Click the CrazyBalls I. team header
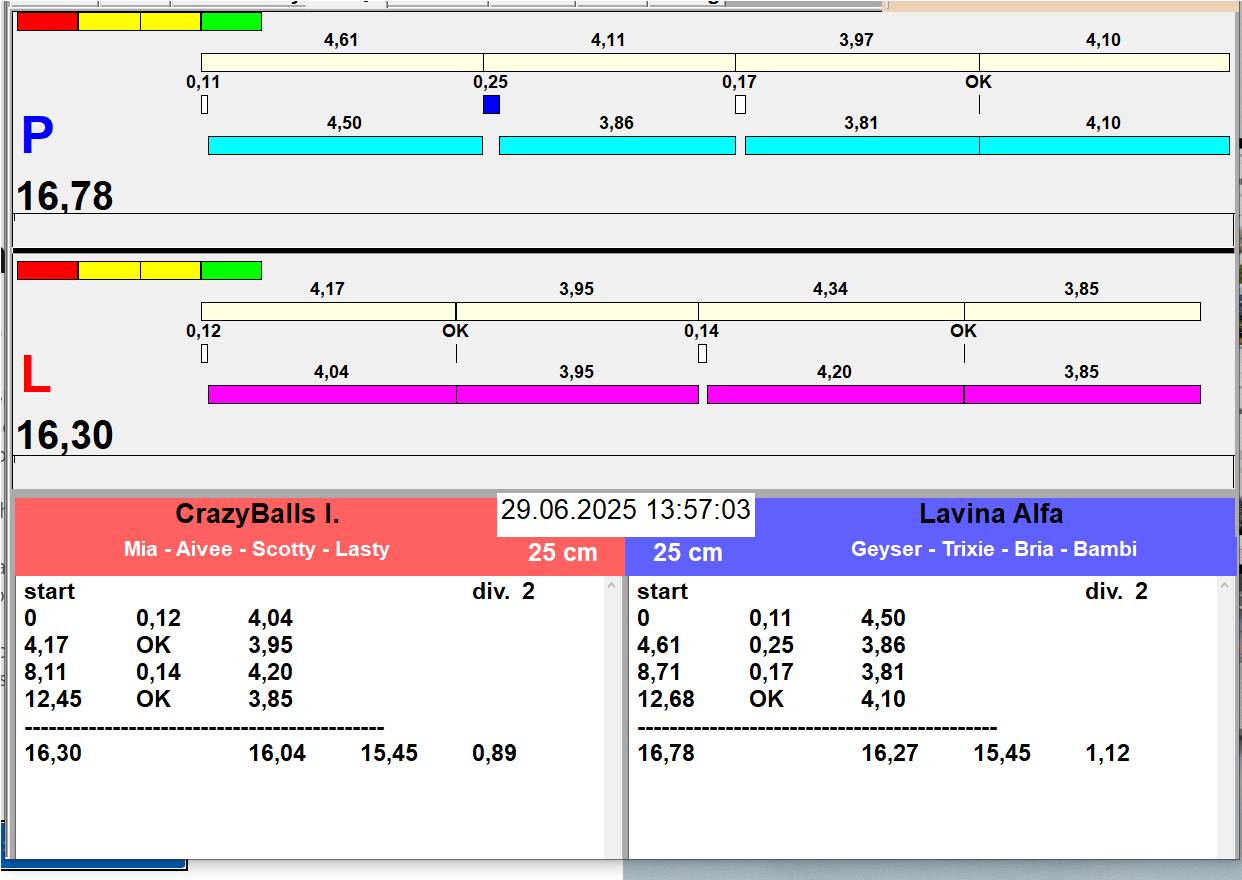 (x=258, y=515)
